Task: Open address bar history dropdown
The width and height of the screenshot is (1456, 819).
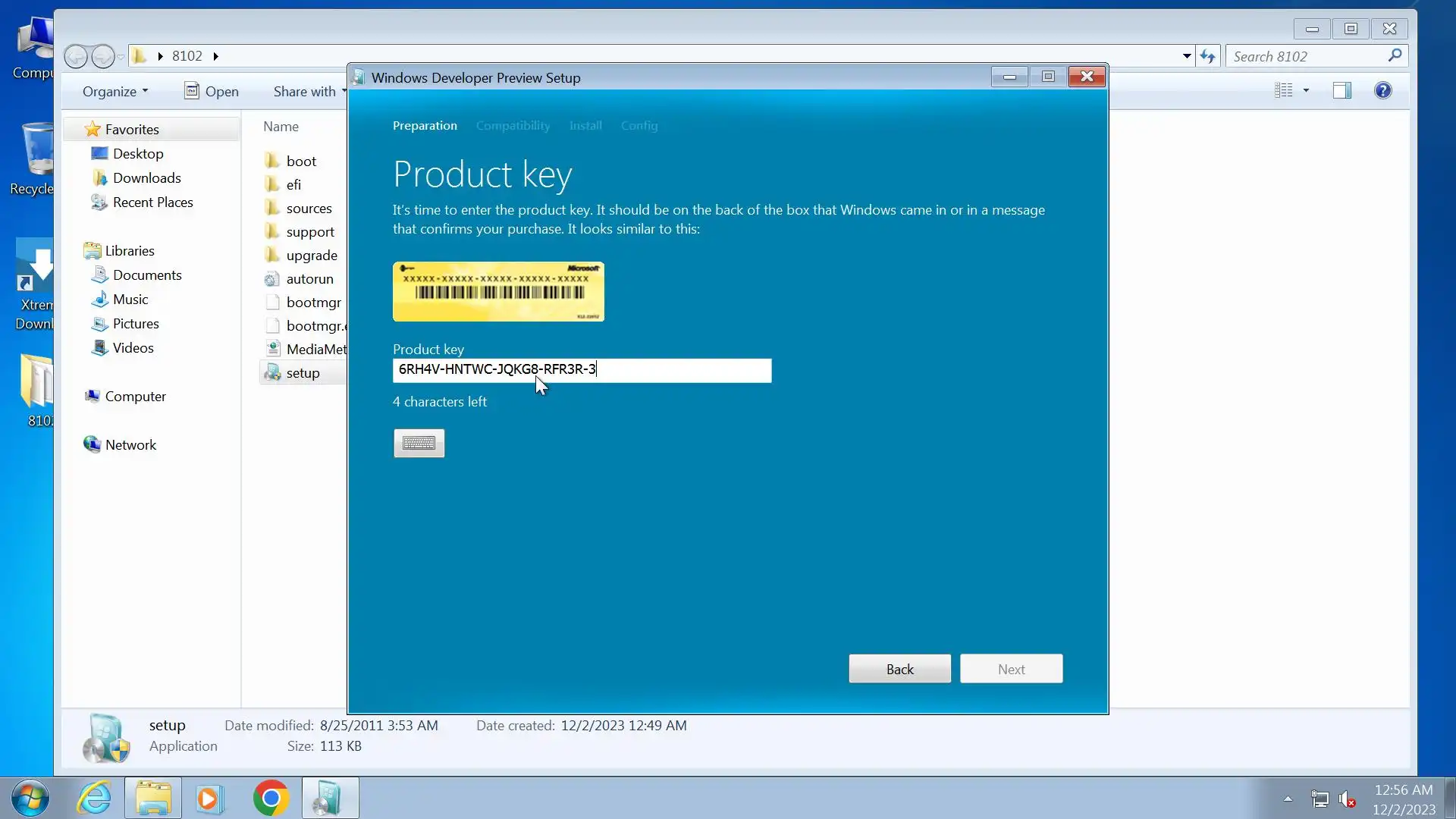Action: click(x=1187, y=56)
